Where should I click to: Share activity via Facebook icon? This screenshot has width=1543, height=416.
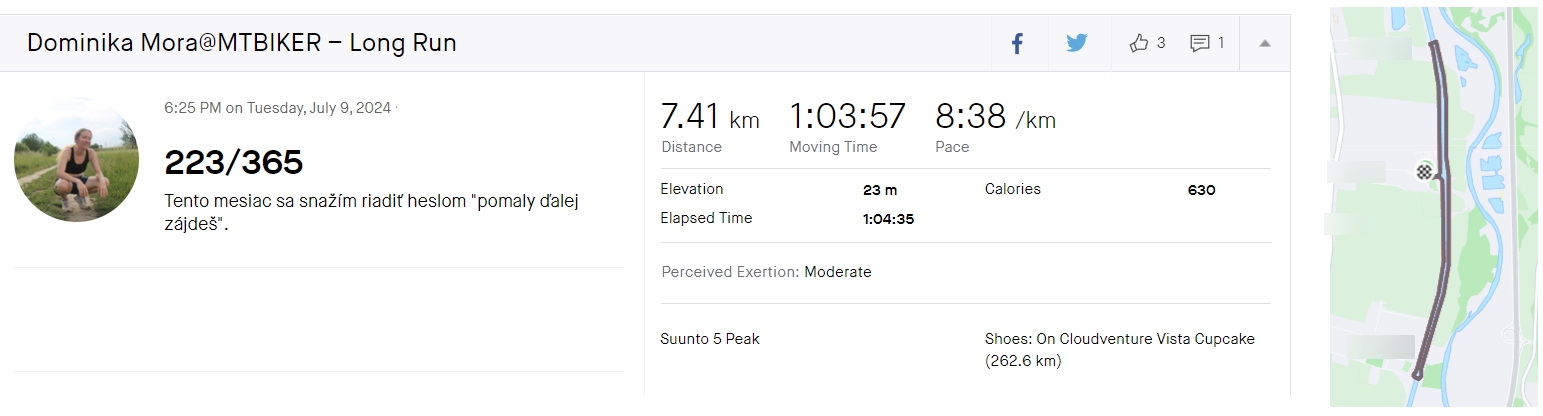click(1017, 43)
